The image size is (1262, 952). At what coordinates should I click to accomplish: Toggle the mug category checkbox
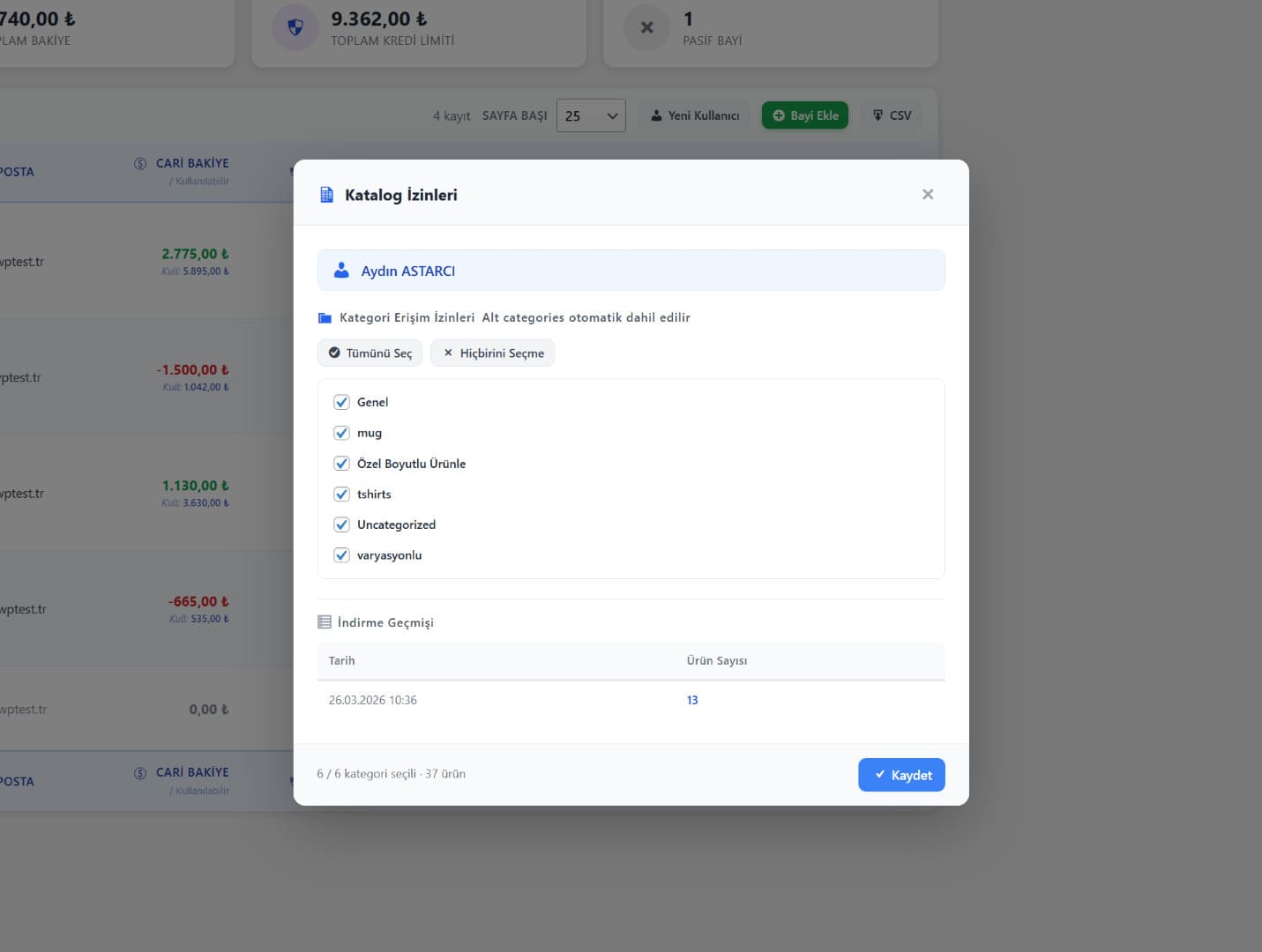(341, 433)
